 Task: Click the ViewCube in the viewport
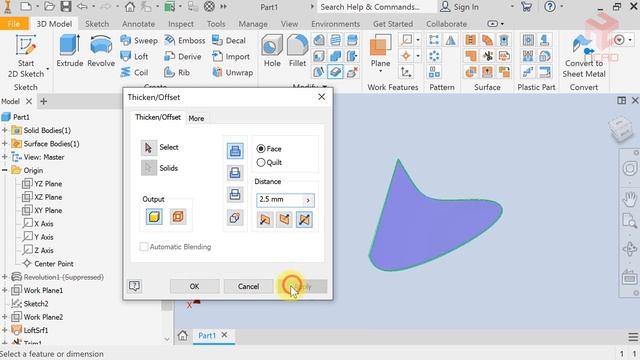click(621, 130)
